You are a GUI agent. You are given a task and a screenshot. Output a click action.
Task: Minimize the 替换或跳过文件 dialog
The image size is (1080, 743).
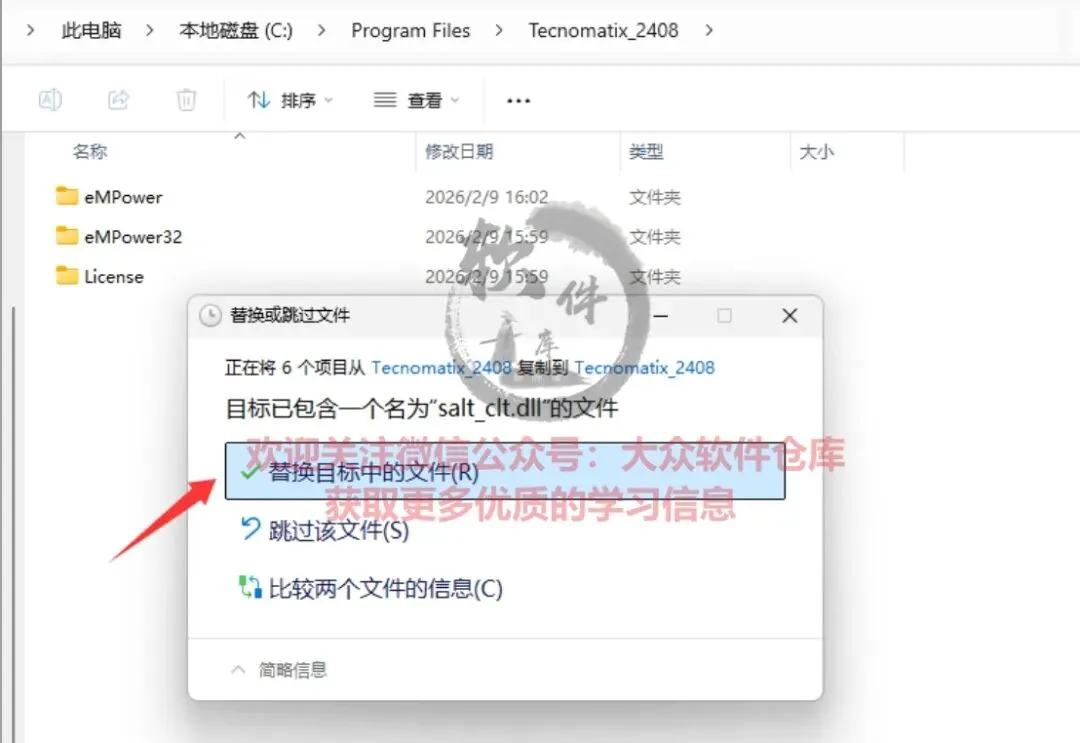[660, 316]
